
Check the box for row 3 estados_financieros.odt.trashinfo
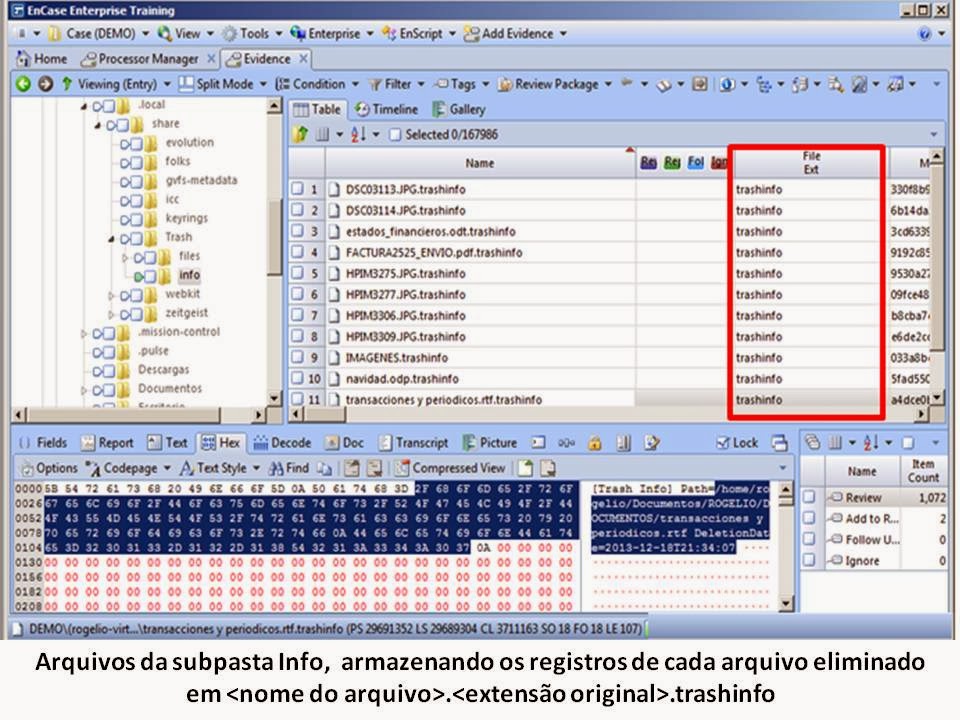click(298, 231)
